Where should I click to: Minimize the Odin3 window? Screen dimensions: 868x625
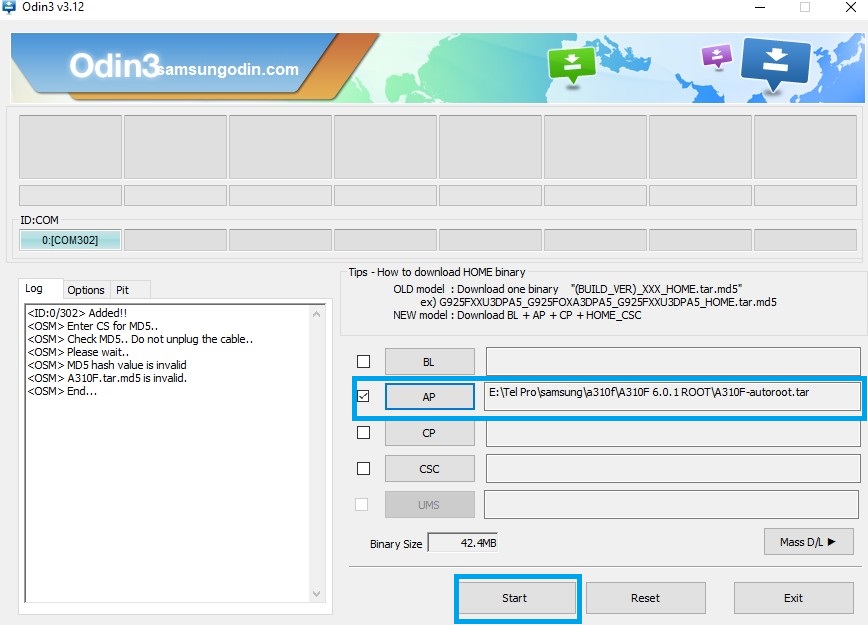tap(760, 7)
